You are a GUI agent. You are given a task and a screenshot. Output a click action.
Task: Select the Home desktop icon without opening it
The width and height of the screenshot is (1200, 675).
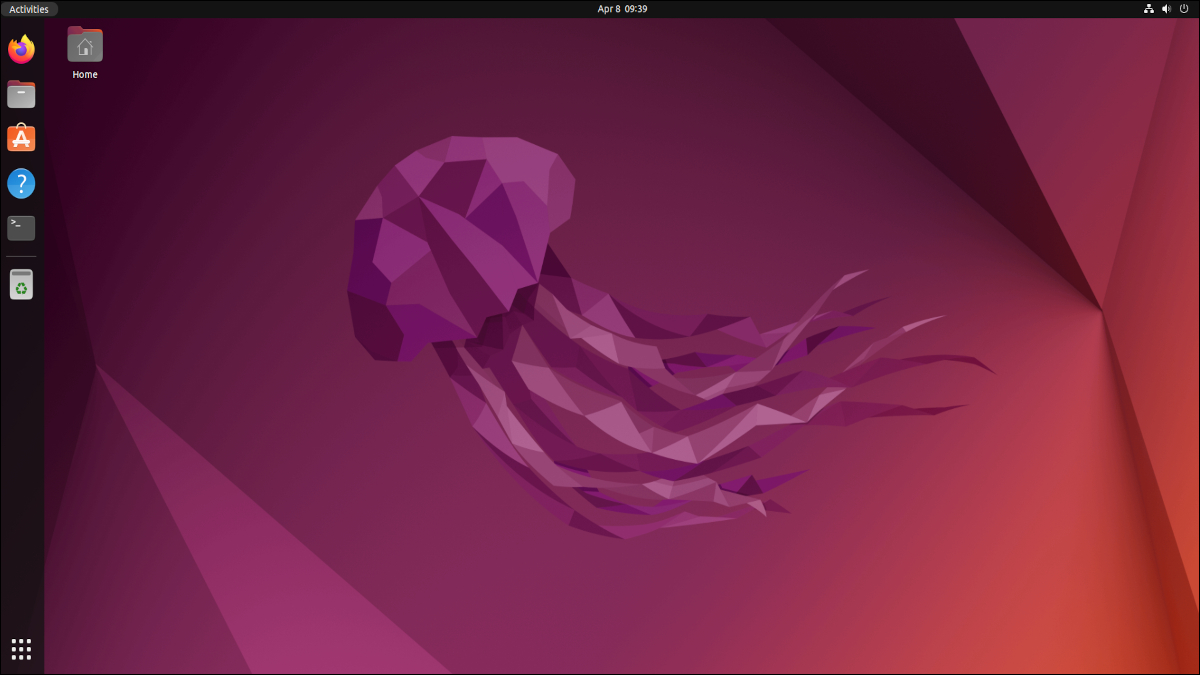[x=84, y=44]
